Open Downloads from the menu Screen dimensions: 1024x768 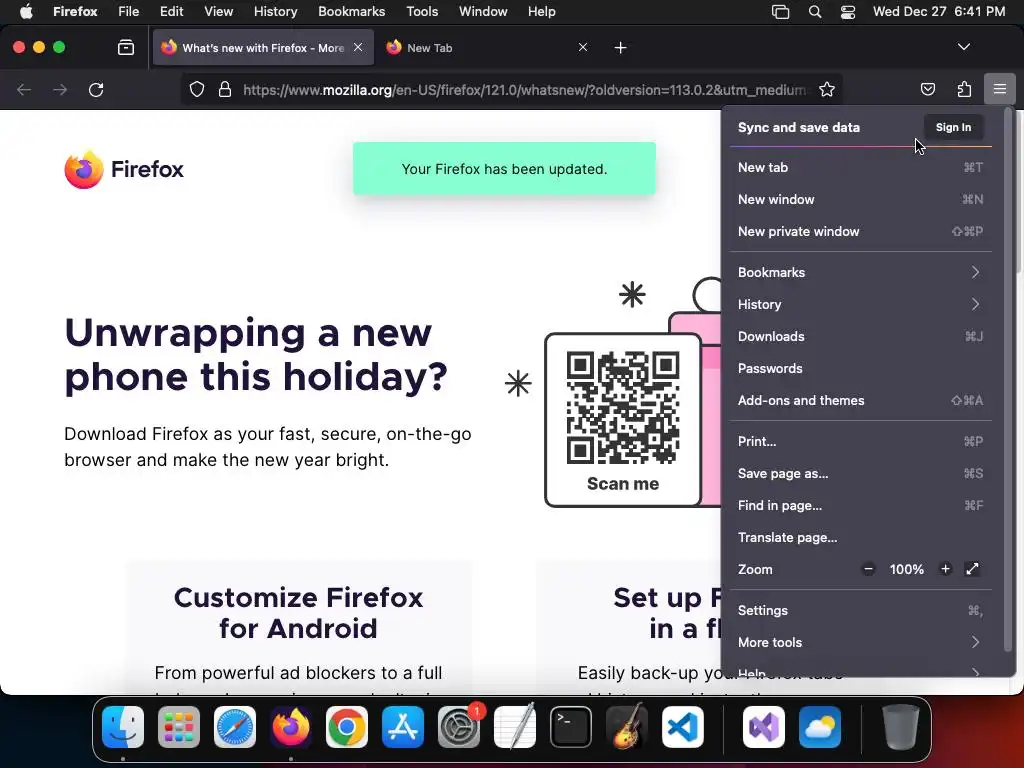click(861, 336)
